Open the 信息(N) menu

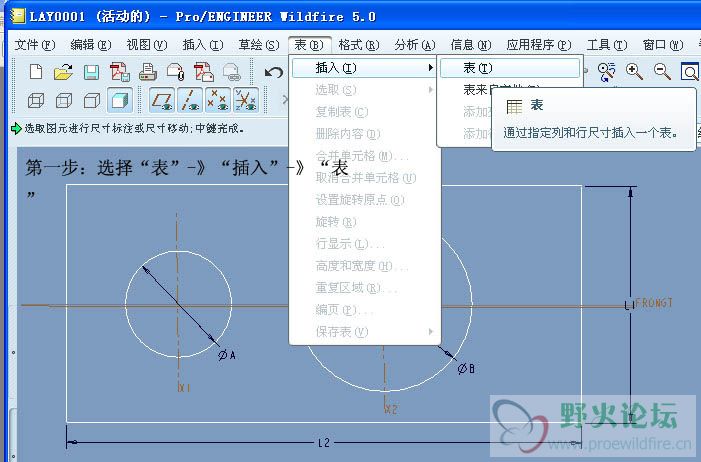[471, 45]
